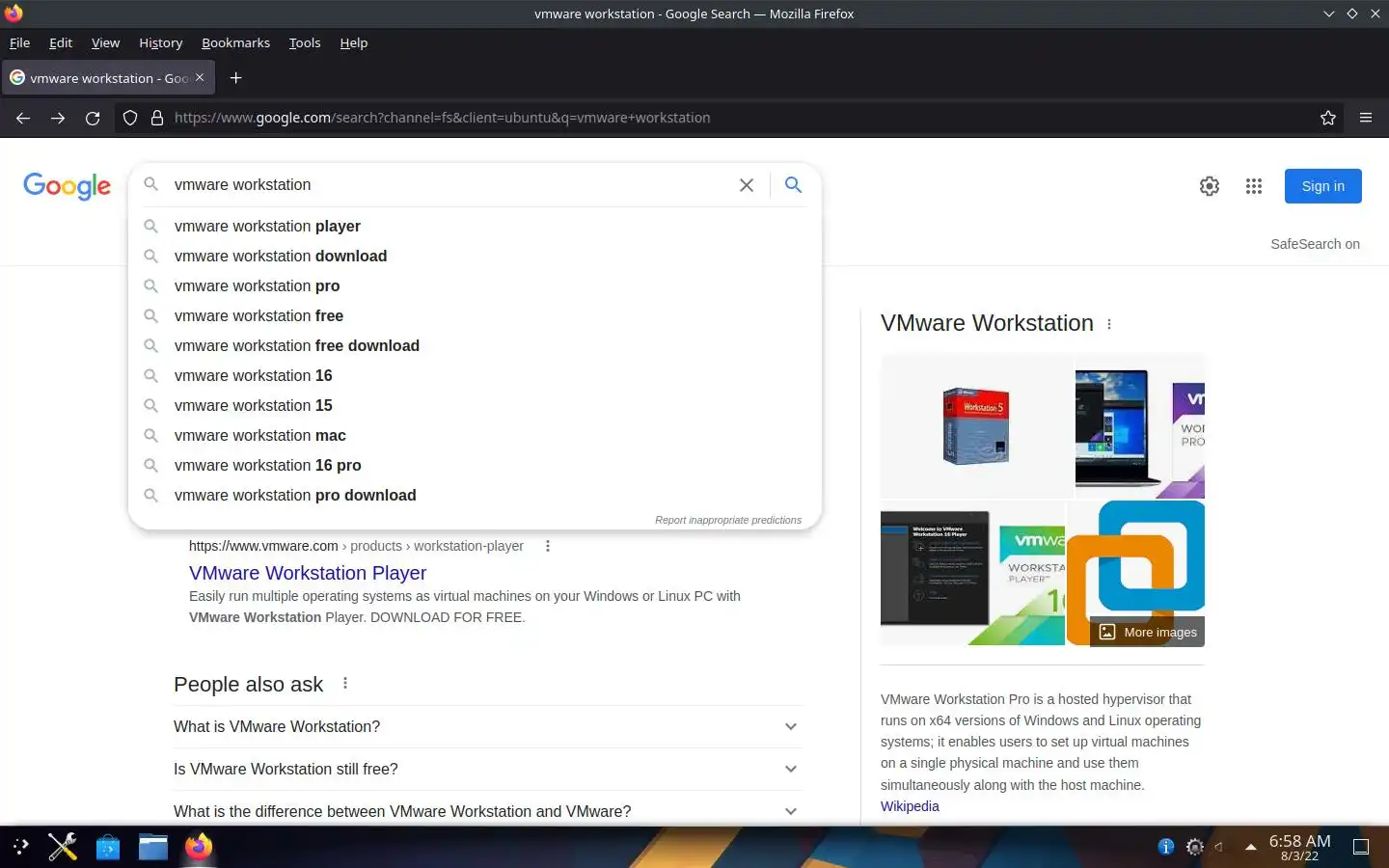Show hidden system tray icons
1389x868 pixels.
pyautogui.click(x=1250, y=847)
